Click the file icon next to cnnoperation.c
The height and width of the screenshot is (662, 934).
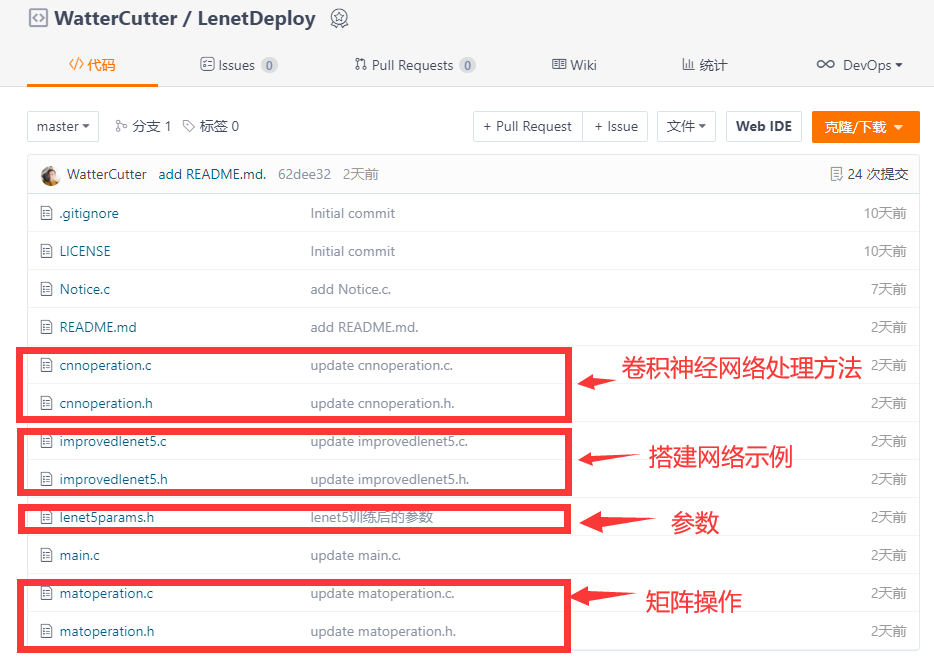tap(46, 365)
